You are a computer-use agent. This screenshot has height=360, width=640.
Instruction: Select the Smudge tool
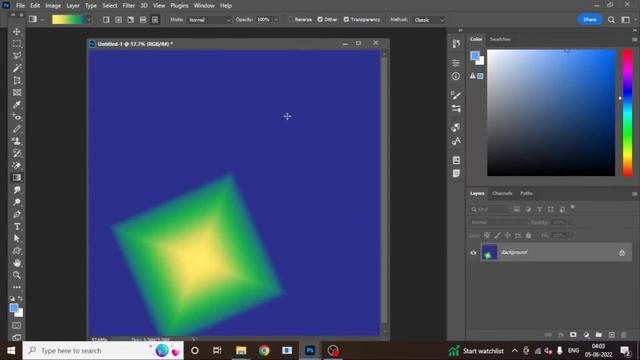(17, 190)
